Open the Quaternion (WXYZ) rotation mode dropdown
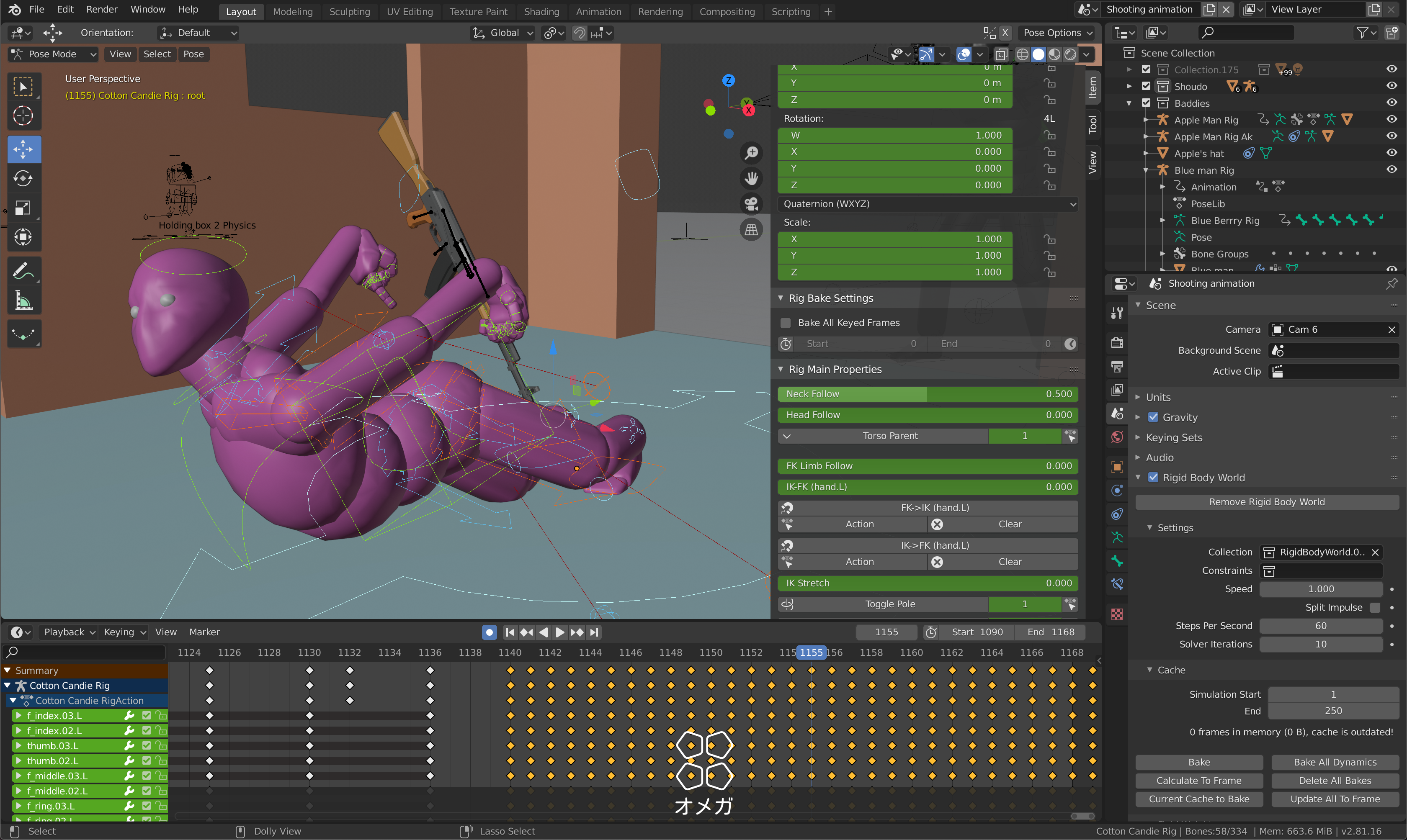The image size is (1407, 840). (x=928, y=204)
